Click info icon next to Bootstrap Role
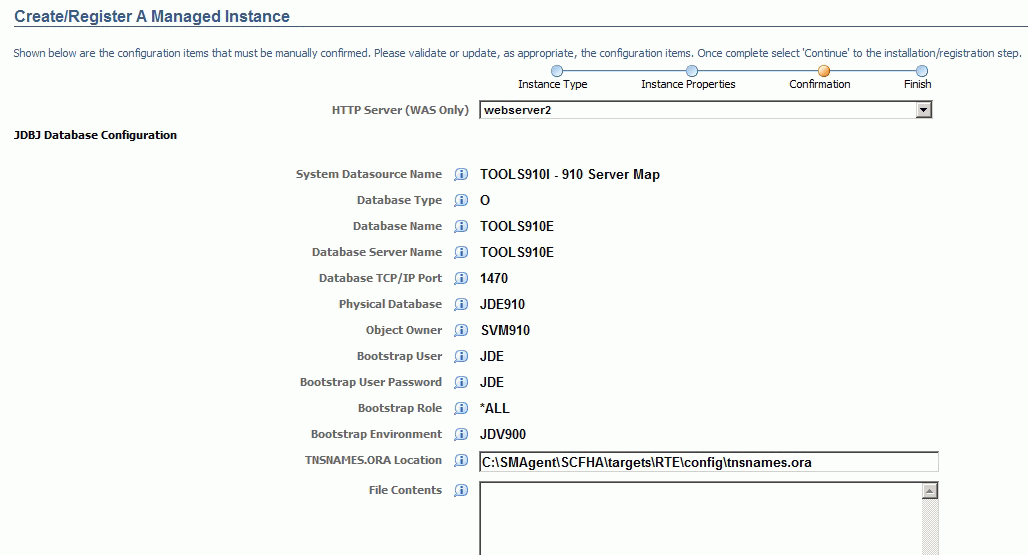1028x555 pixels. 461,409
